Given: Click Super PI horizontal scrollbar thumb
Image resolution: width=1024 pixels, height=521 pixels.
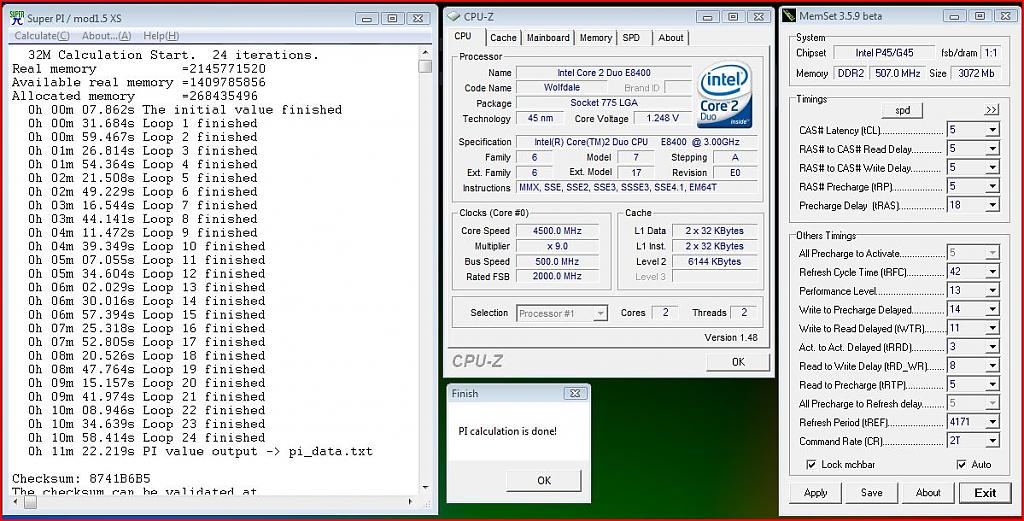Looking at the screenshot, I should tap(30, 502).
